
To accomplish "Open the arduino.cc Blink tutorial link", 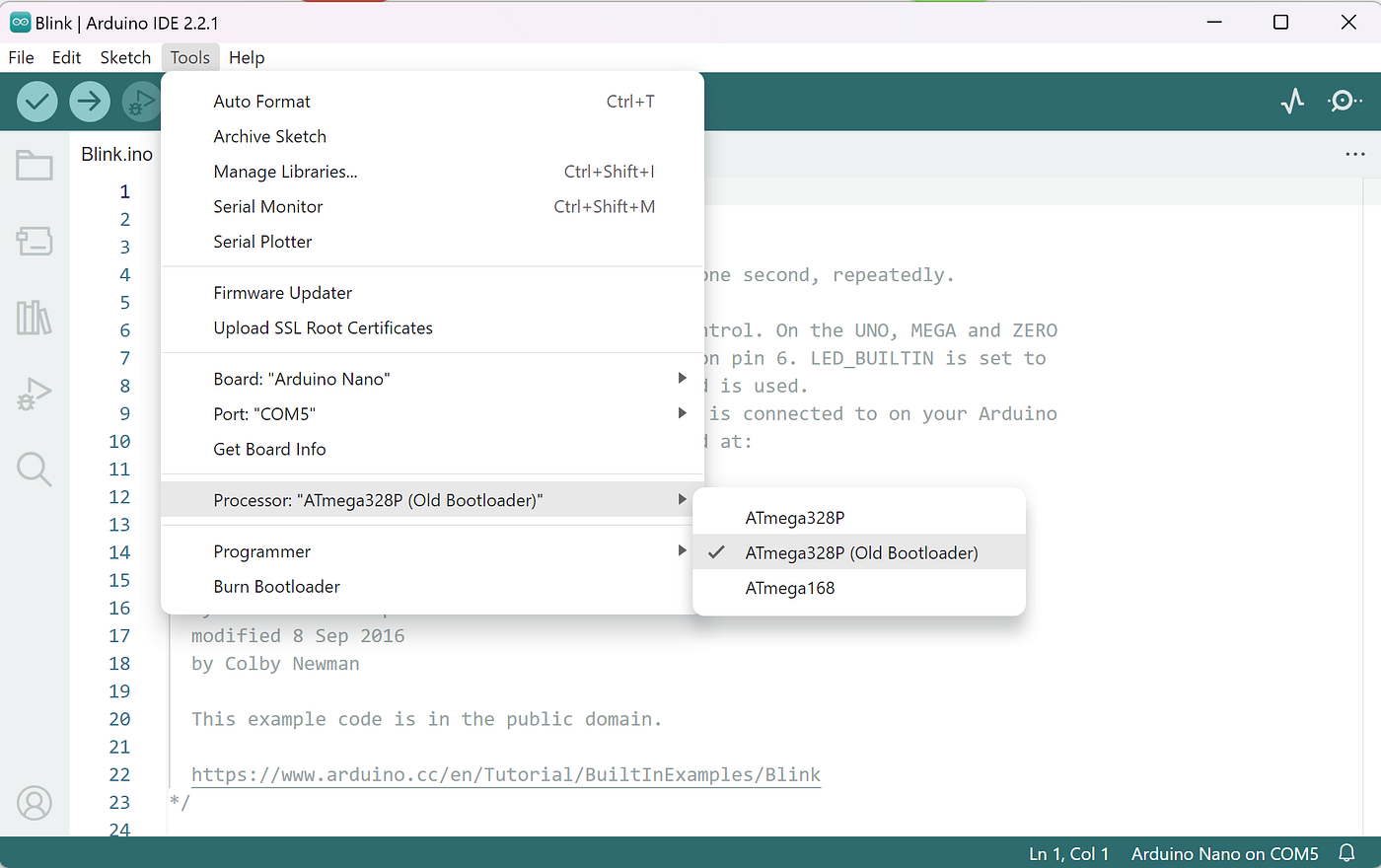I will [506, 774].
